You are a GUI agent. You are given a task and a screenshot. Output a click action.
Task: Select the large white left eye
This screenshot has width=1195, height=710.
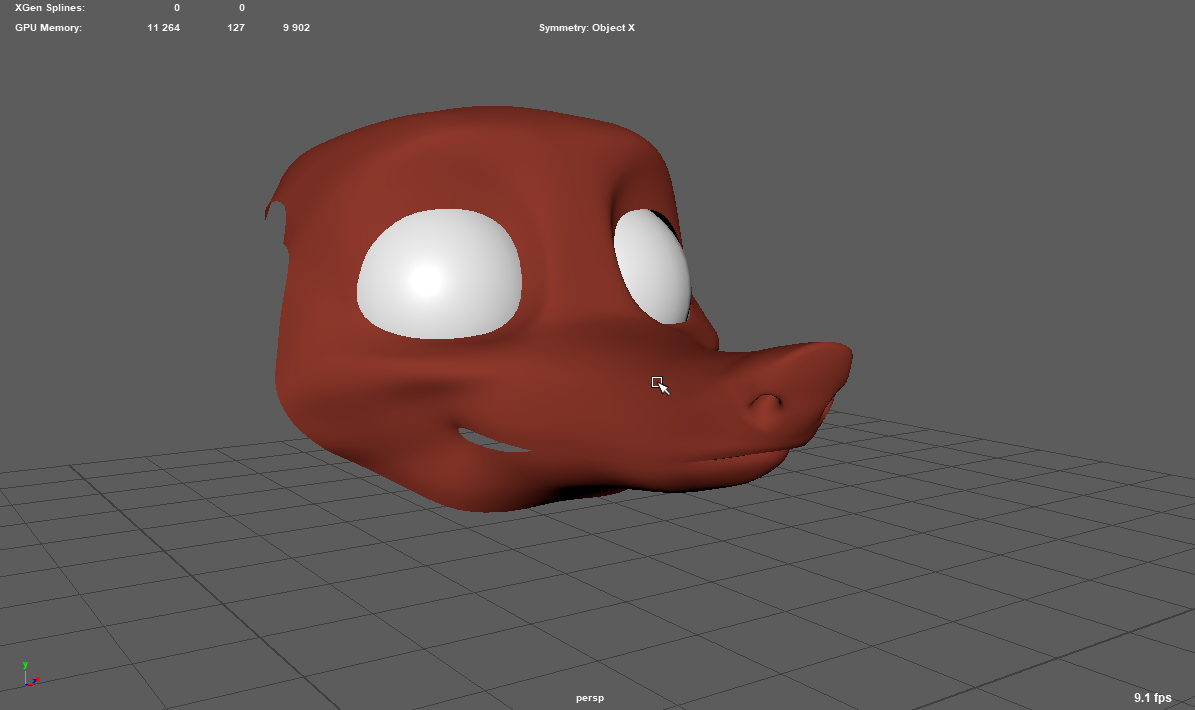[439, 274]
